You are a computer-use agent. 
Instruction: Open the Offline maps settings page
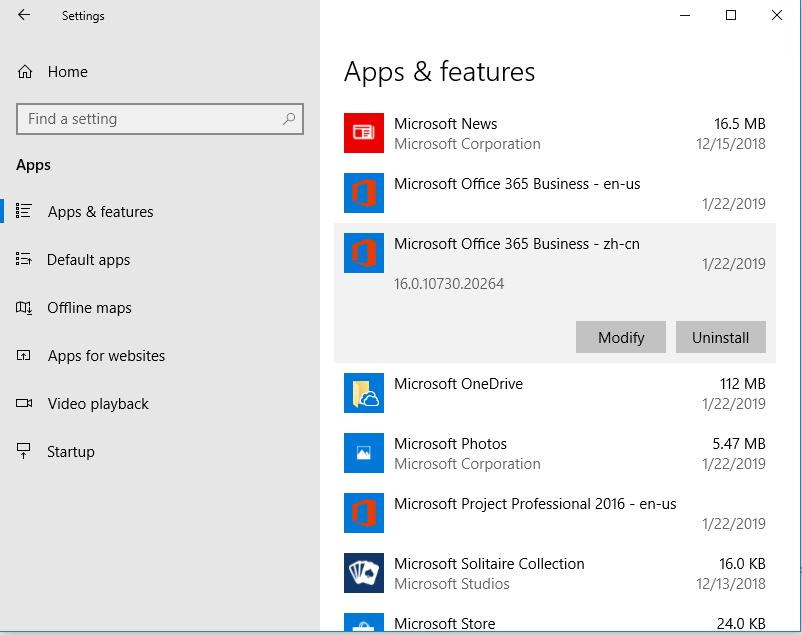(89, 308)
